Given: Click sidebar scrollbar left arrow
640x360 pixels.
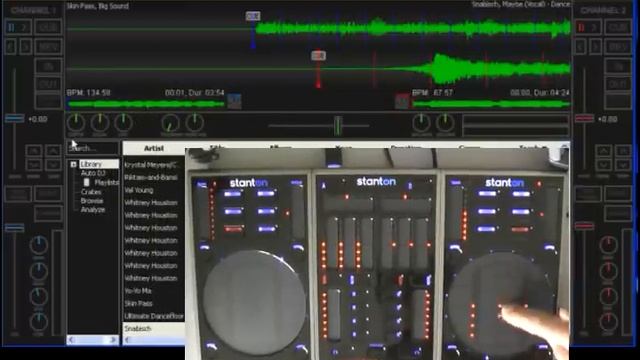Looking at the screenshot, I should (72, 340).
